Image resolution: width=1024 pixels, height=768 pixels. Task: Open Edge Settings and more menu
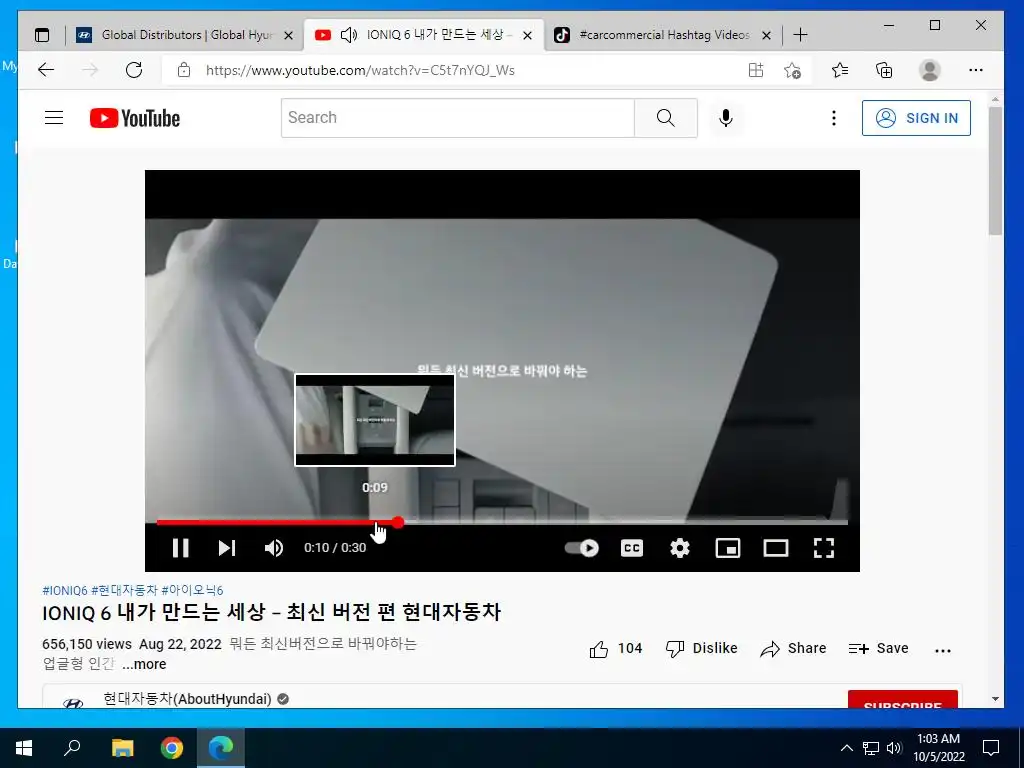(x=976, y=70)
